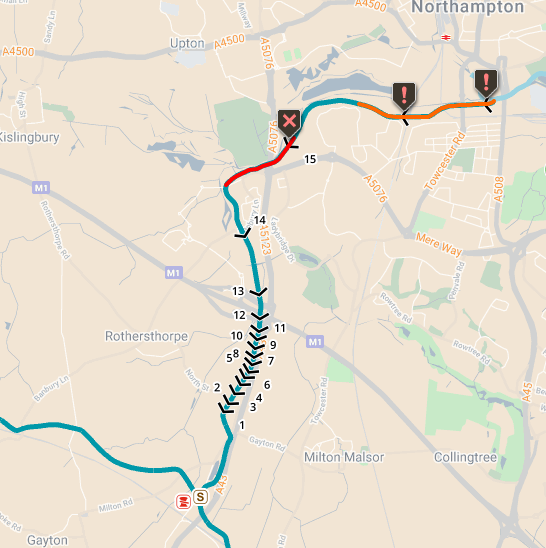
Task: Click the chevron marker labelled 14
Action: click(243, 233)
